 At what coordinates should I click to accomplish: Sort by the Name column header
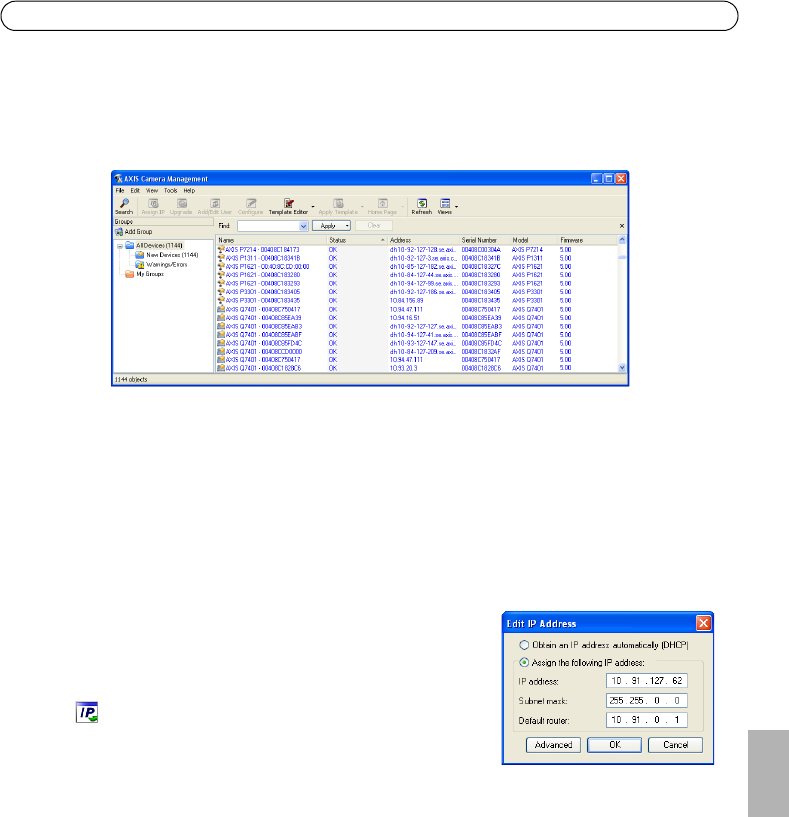[271, 240]
